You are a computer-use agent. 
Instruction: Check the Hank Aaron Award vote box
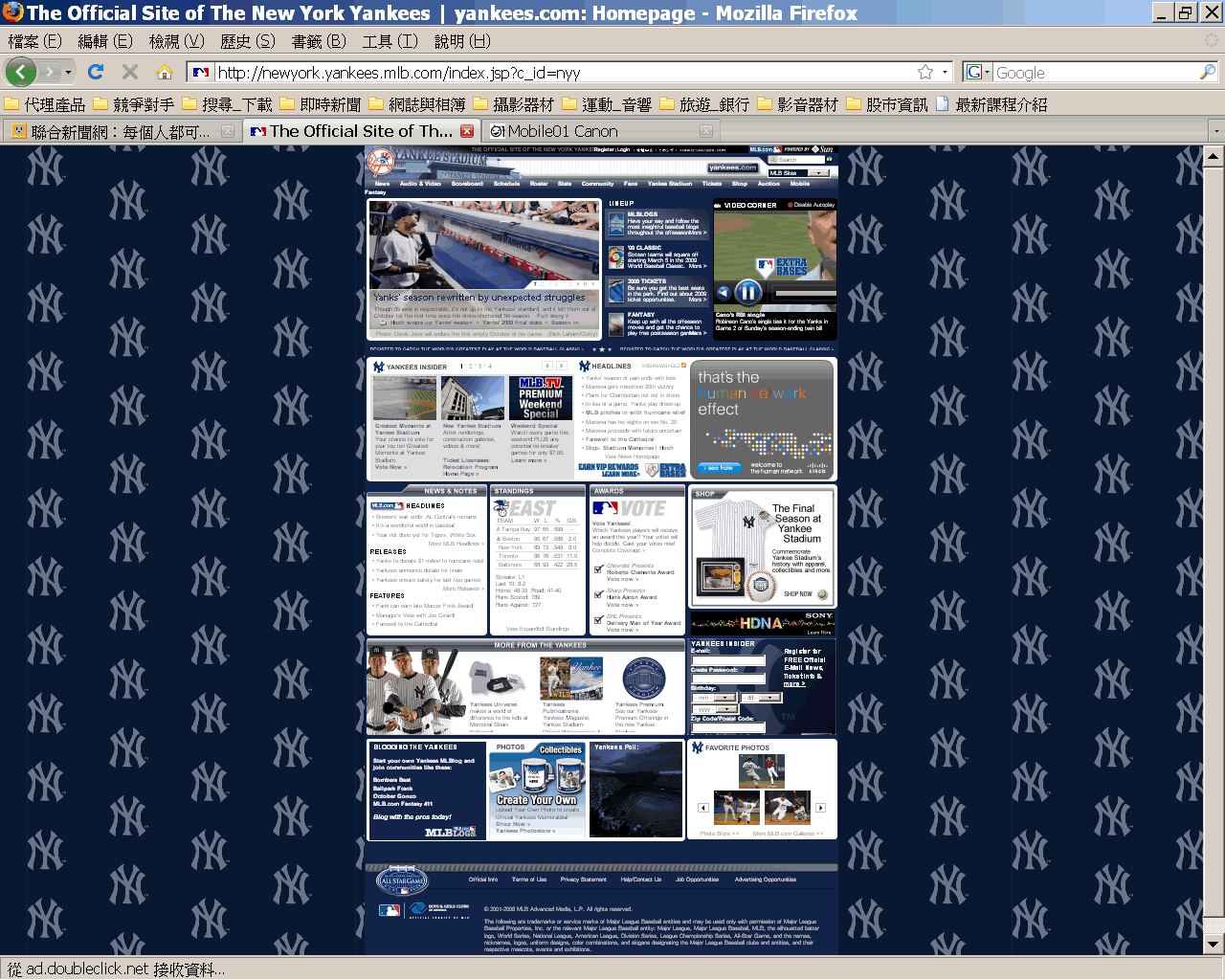598,594
